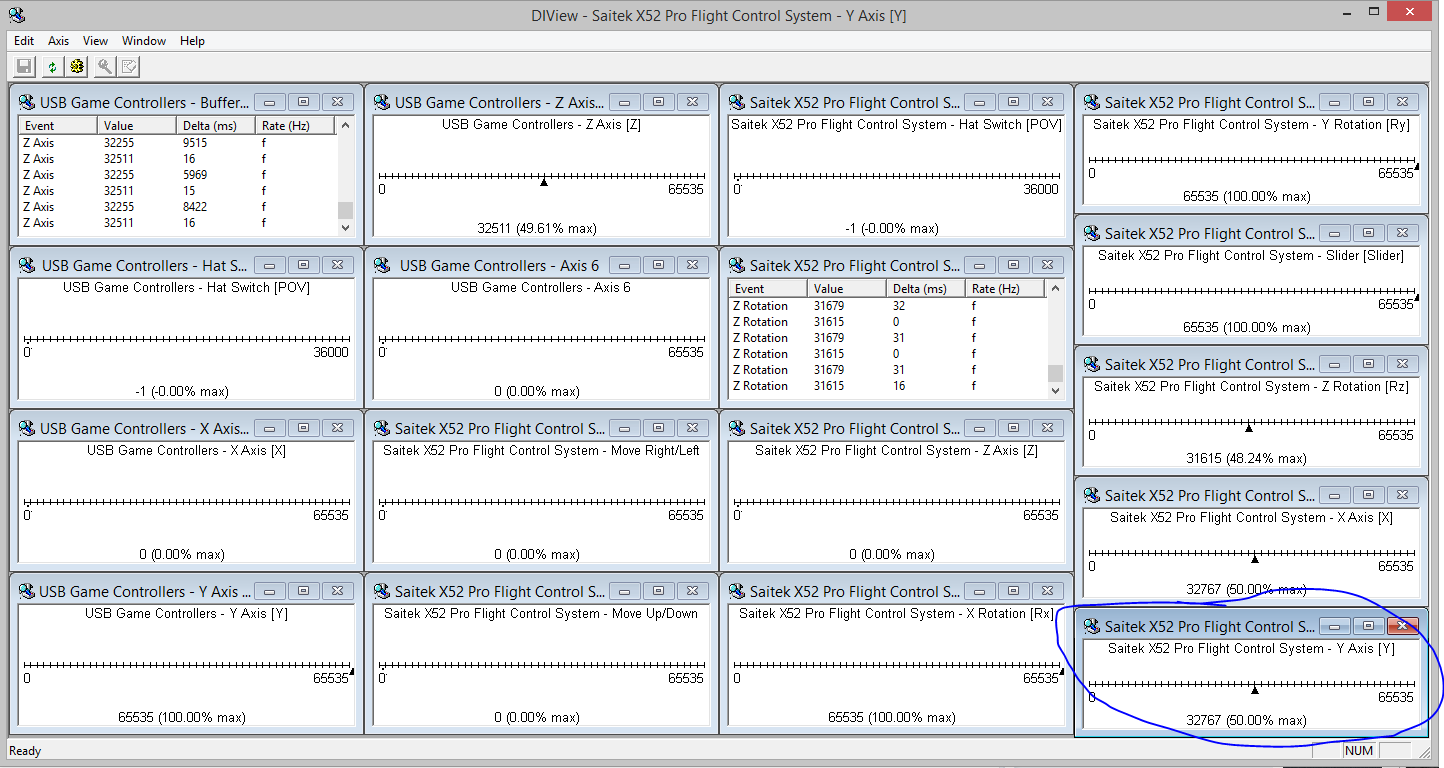Click Value column header in USB Buffer window
The width and height of the screenshot is (1444, 768).
[x=138, y=126]
